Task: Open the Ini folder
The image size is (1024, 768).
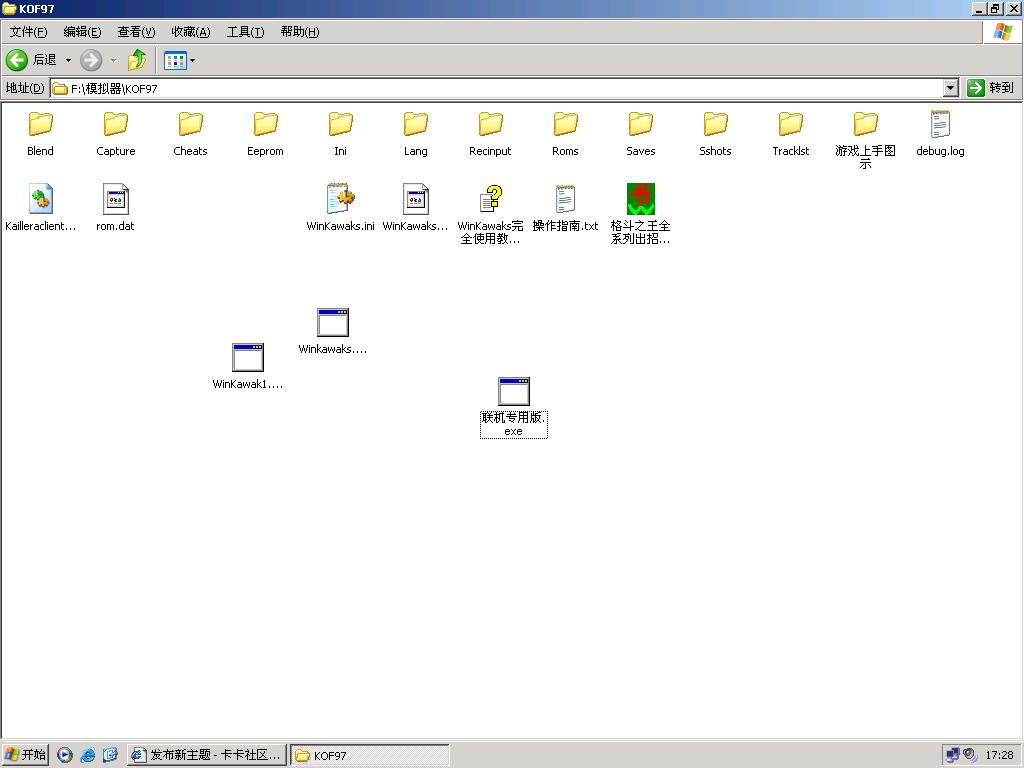Action: pyautogui.click(x=340, y=134)
